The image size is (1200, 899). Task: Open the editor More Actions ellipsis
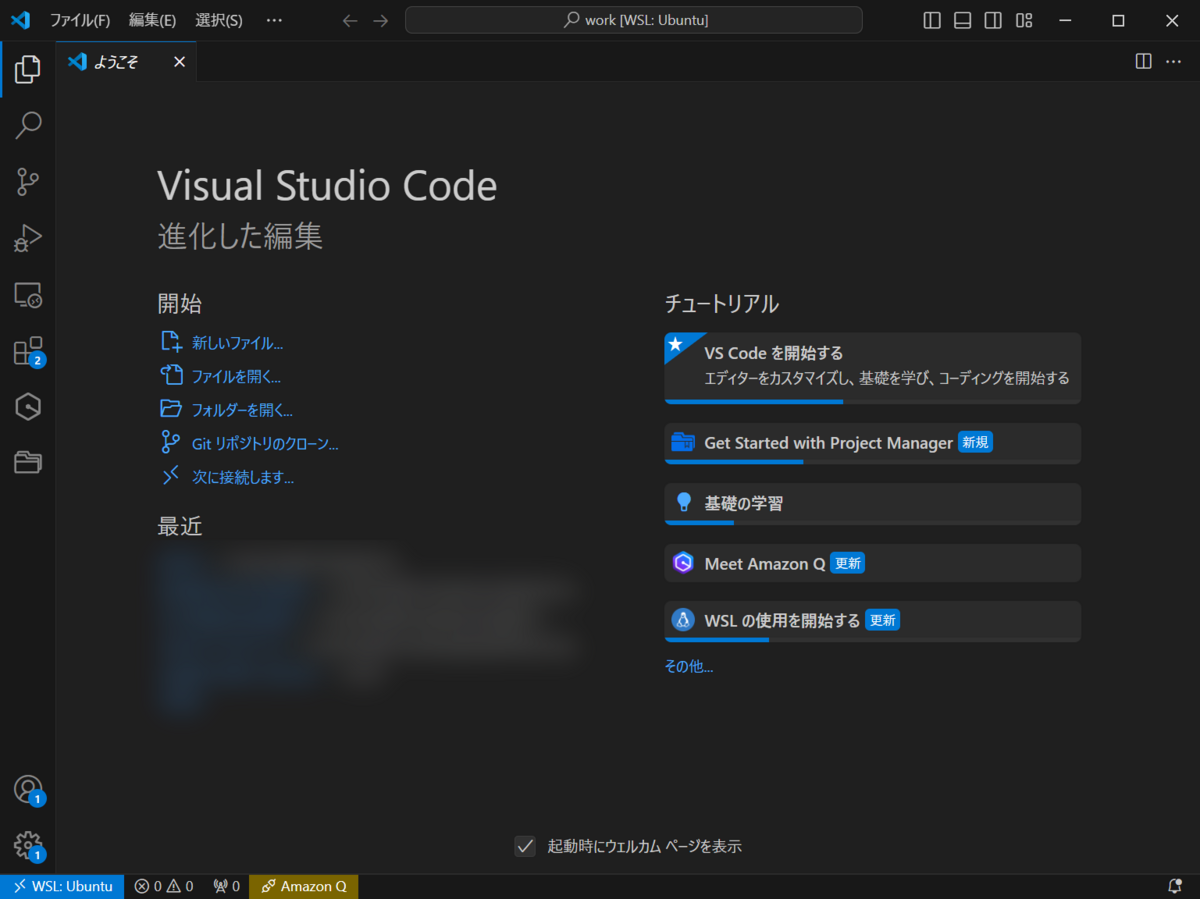click(1173, 61)
